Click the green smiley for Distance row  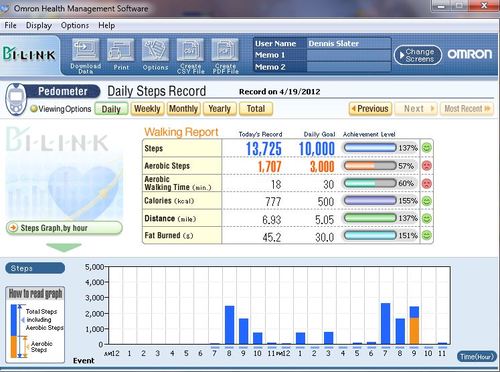point(427,218)
